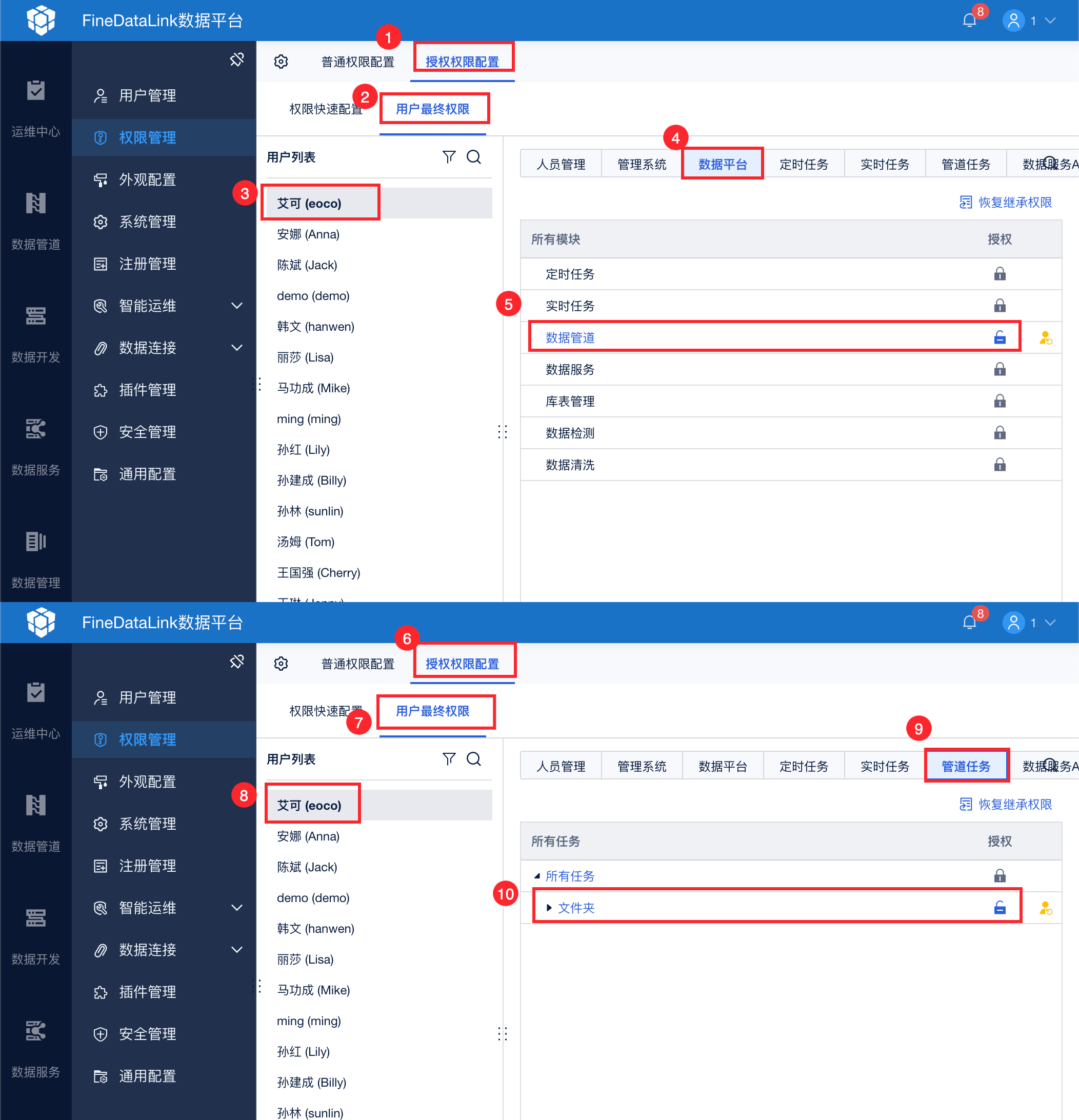This screenshot has height=1120, width=1079.
Task: Toggle lock for 数据清洗 module row
Action: tap(1000, 464)
